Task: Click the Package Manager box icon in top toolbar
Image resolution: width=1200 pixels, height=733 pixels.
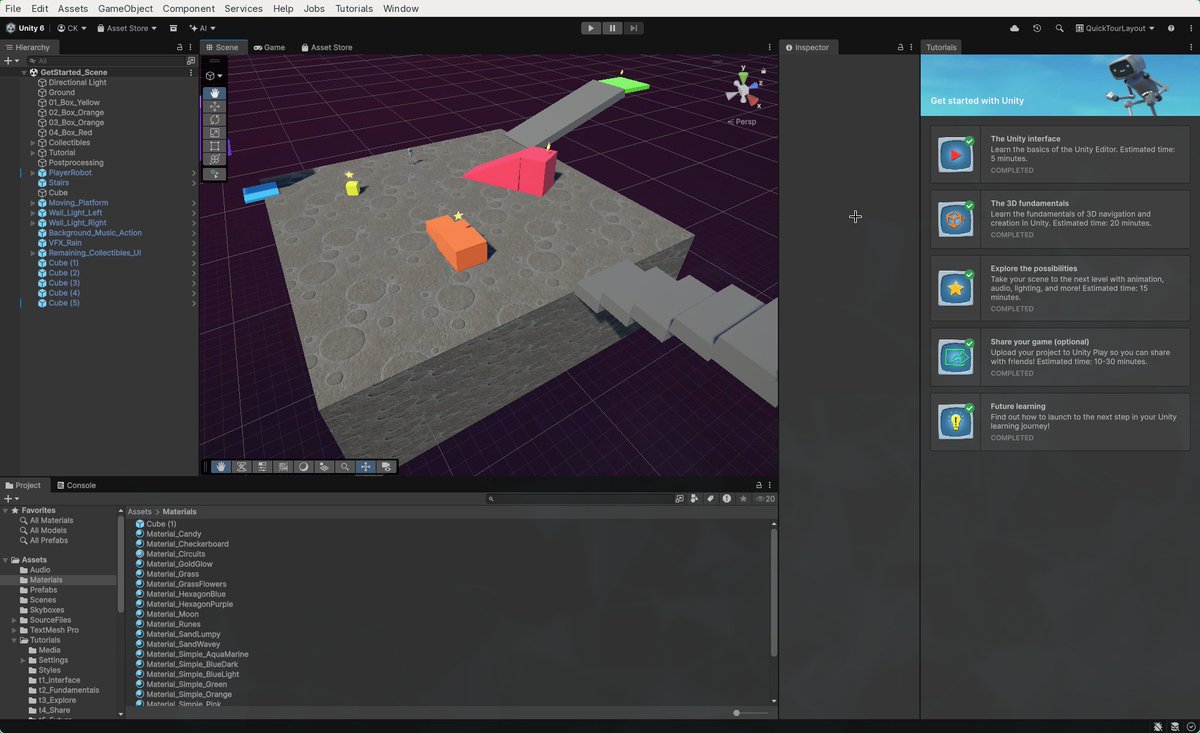Action: coord(173,28)
